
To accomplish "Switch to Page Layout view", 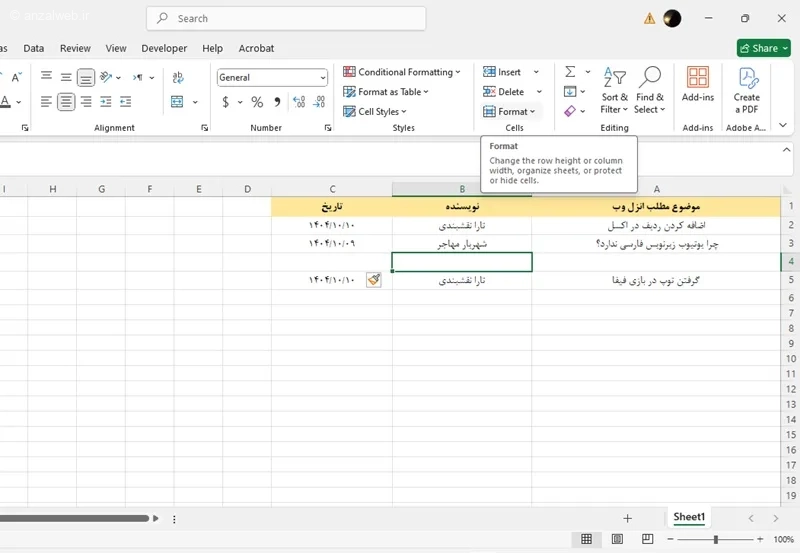I will (x=617, y=539).
